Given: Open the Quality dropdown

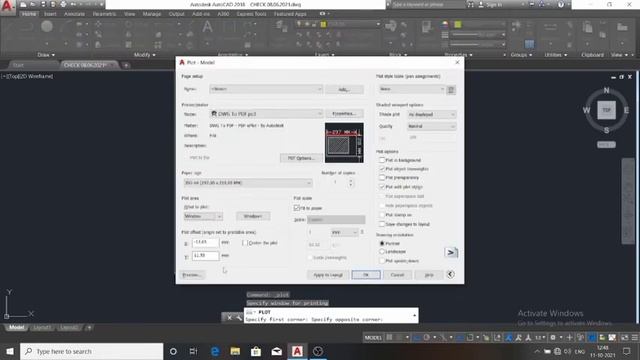Looking at the screenshot, I should click(x=431, y=127).
